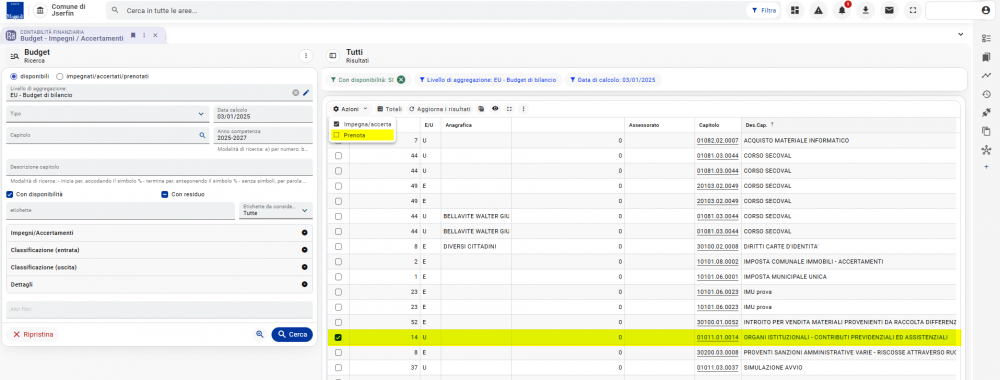
Task: Bookmark the Budget - Impegni / Accertamenti tab
Action: [133, 35]
